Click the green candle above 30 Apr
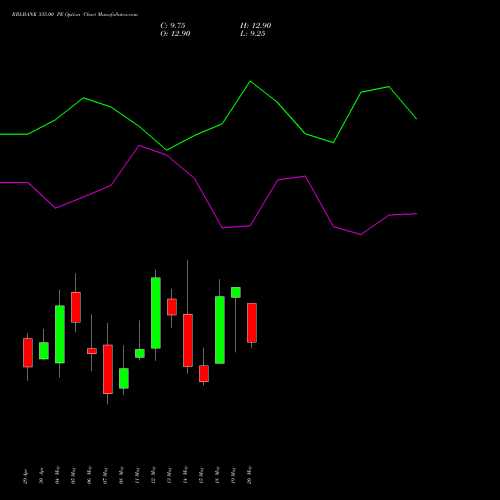 tap(44, 351)
